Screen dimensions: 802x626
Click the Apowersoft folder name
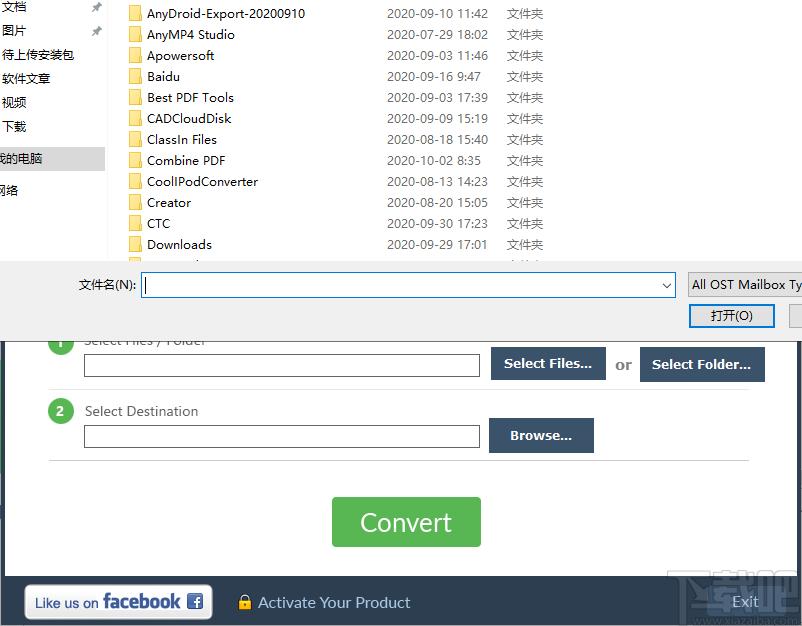181,56
